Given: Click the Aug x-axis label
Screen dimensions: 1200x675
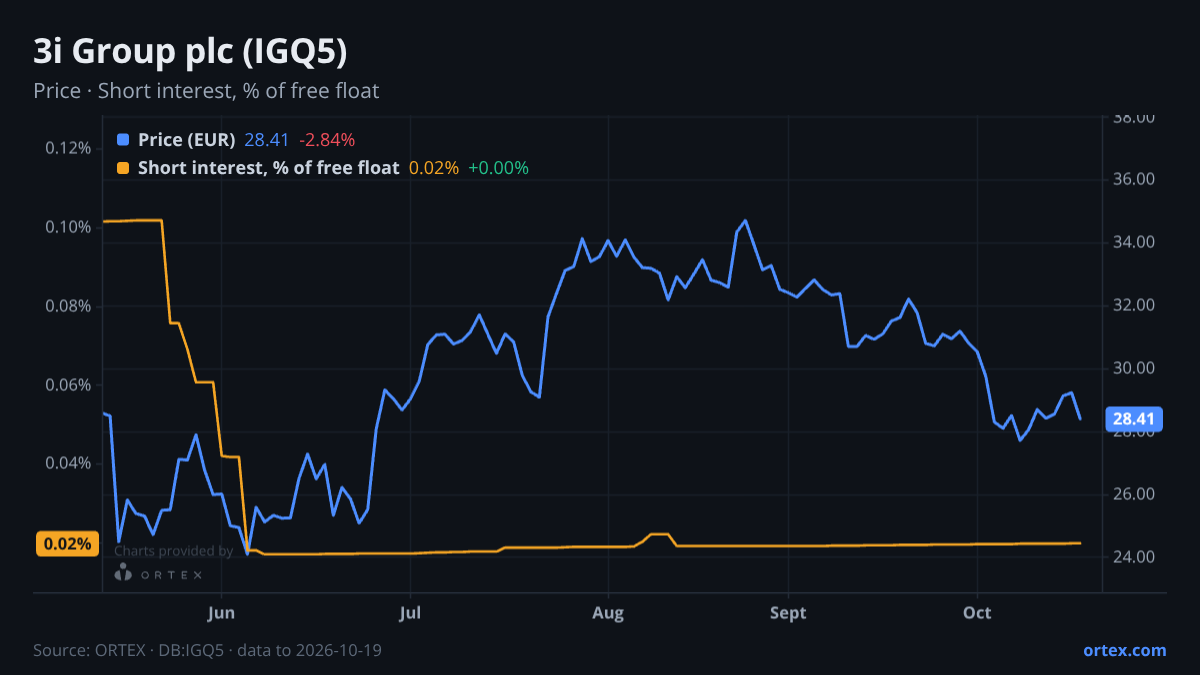Looking at the screenshot, I should tap(608, 613).
